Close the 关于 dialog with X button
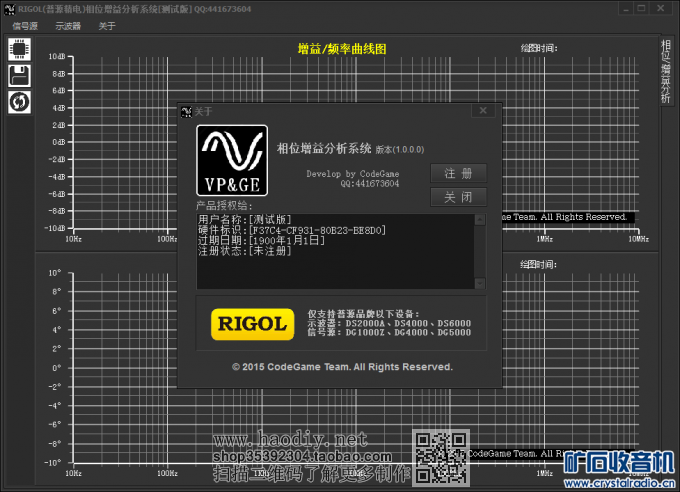This screenshot has height=492, width=680. [482, 111]
